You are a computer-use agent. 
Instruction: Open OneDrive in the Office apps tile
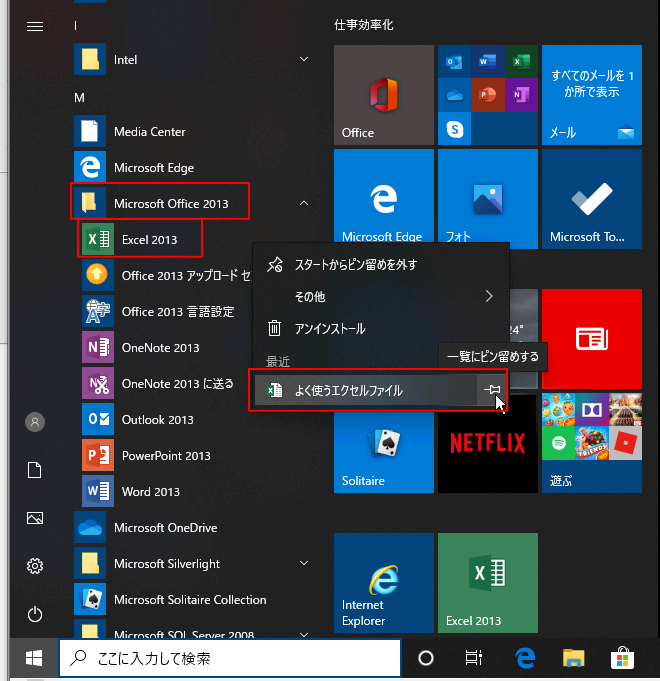[454, 95]
